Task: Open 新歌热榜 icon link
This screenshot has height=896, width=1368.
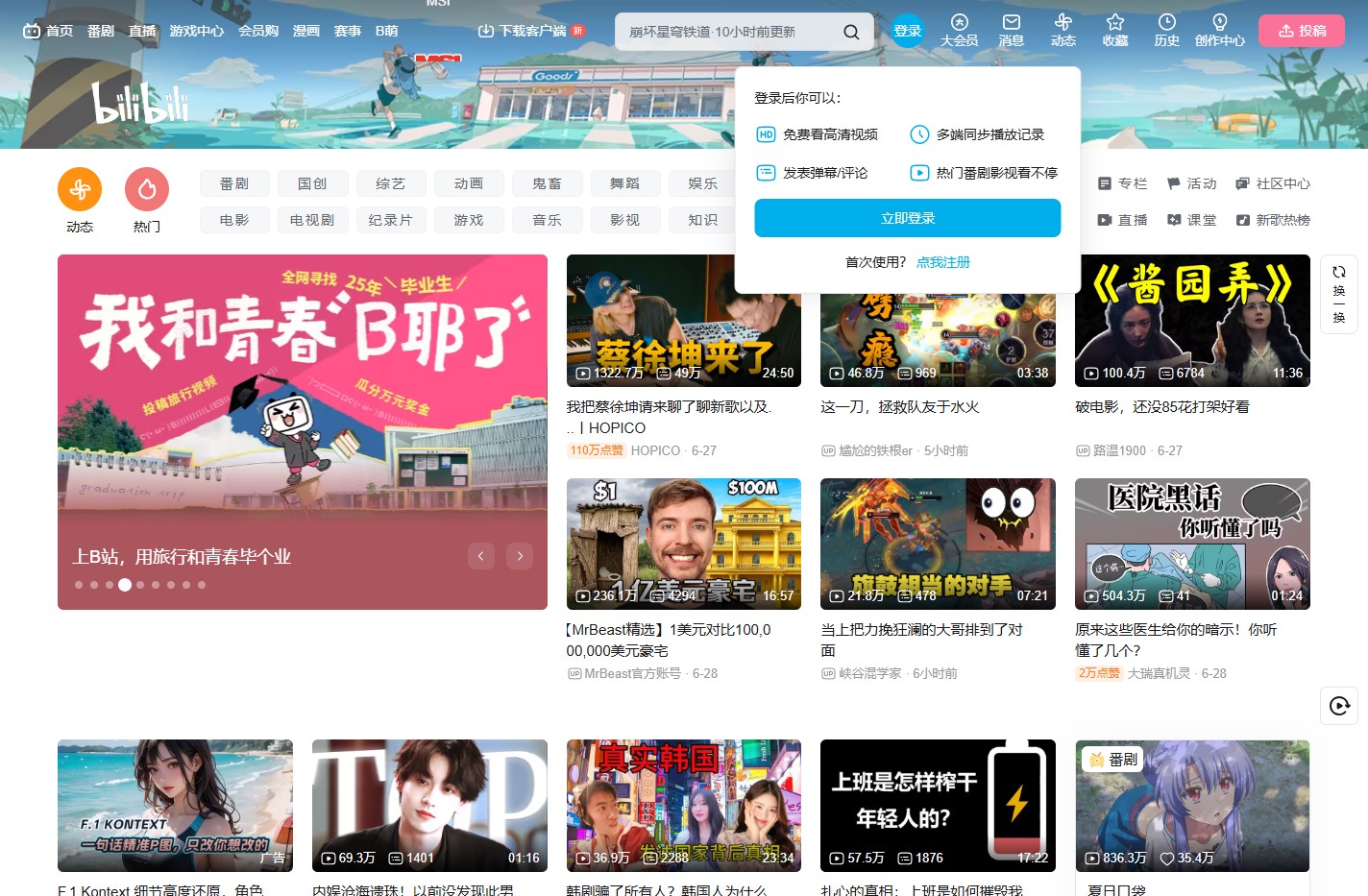Action: pos(1272,220)
